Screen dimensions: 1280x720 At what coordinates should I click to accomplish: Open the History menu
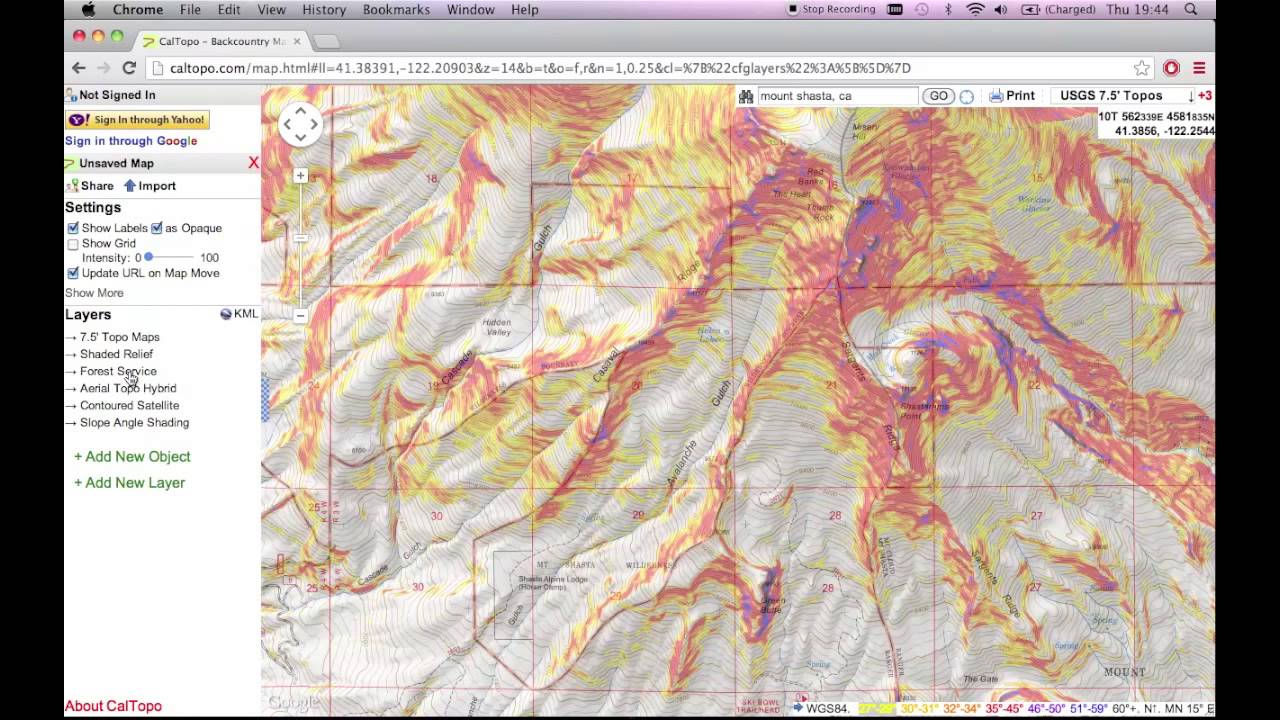coord(324,9)
